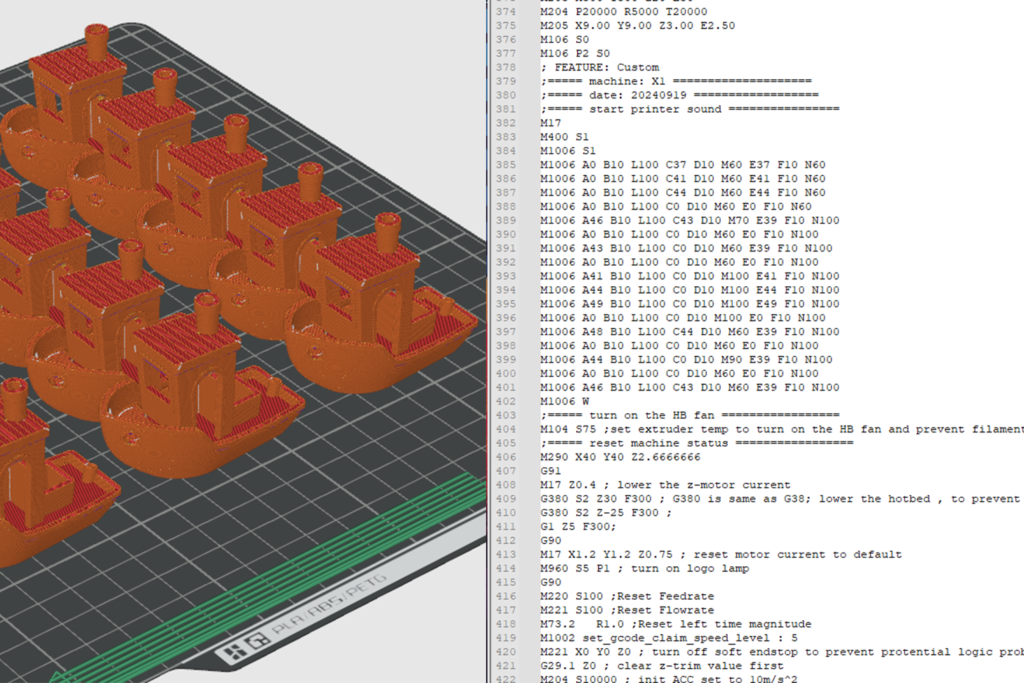Click the M1006 line containing "M100 E44"
The width and height of the screenshot is (1024, 683).
pyautogui.click(x=690, y=290)
